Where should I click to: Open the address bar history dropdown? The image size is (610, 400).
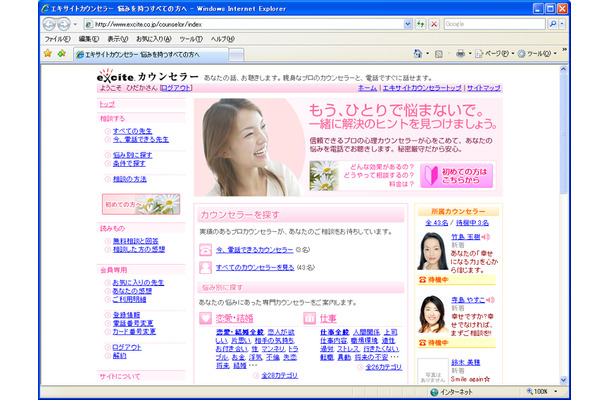pyautogui.click(x=407, y=24)
